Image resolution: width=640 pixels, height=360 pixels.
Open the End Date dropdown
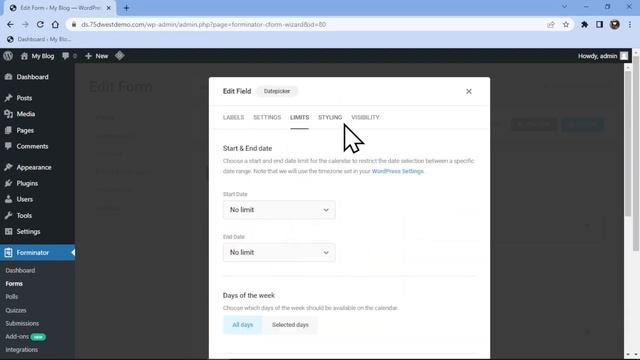point(279,252)
